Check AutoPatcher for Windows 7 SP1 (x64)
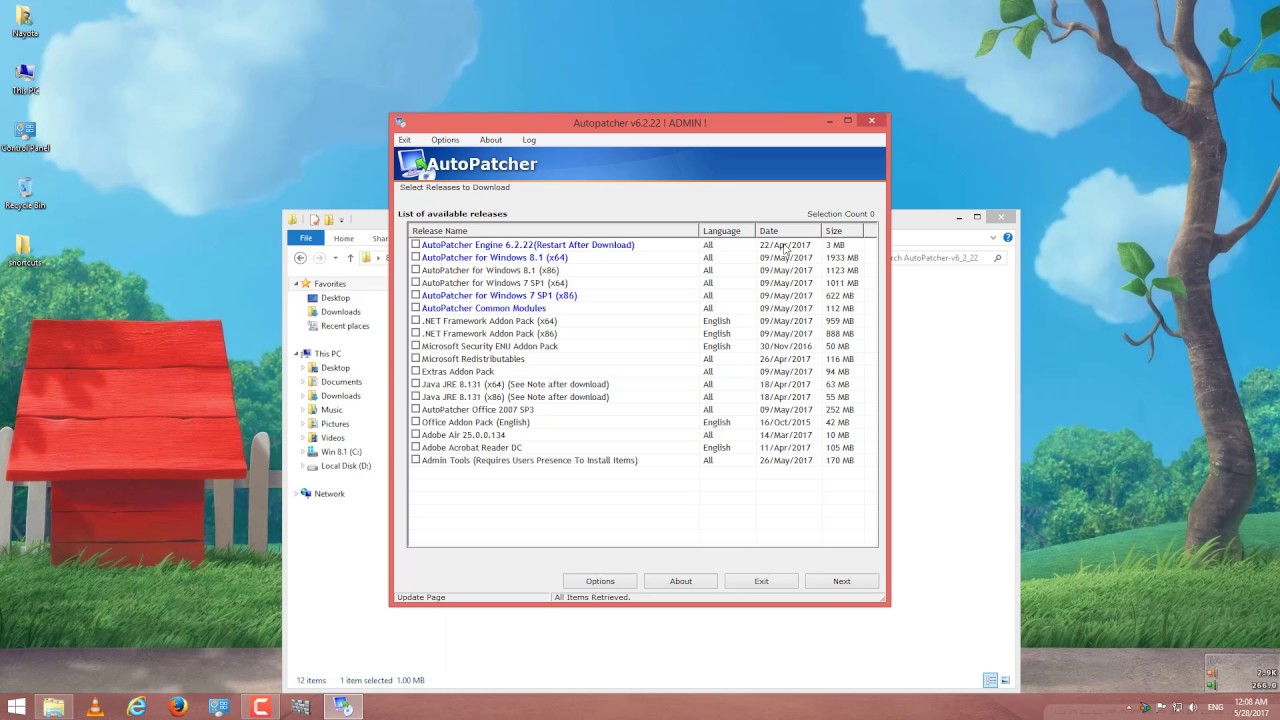This screenshot has height=720, width=1280. coord(416,283)
